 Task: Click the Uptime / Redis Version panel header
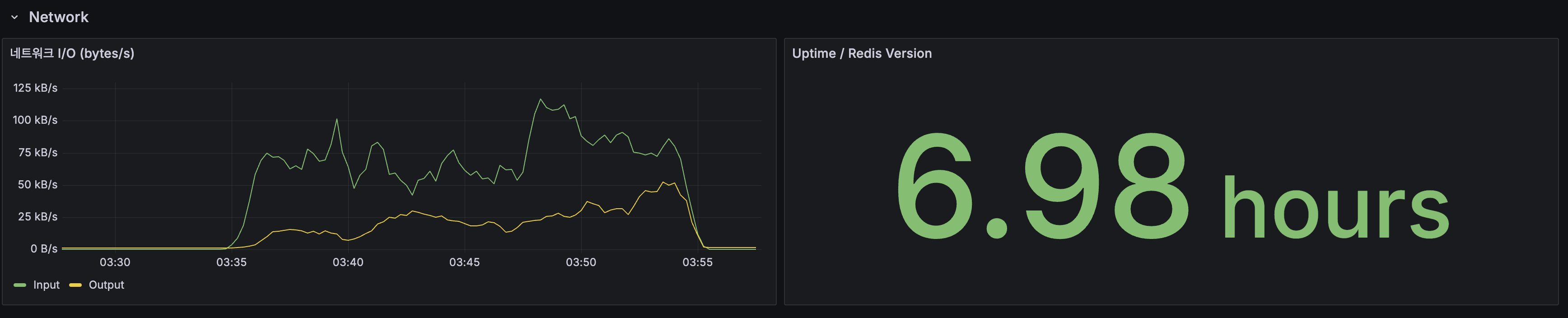coord(863,53)
